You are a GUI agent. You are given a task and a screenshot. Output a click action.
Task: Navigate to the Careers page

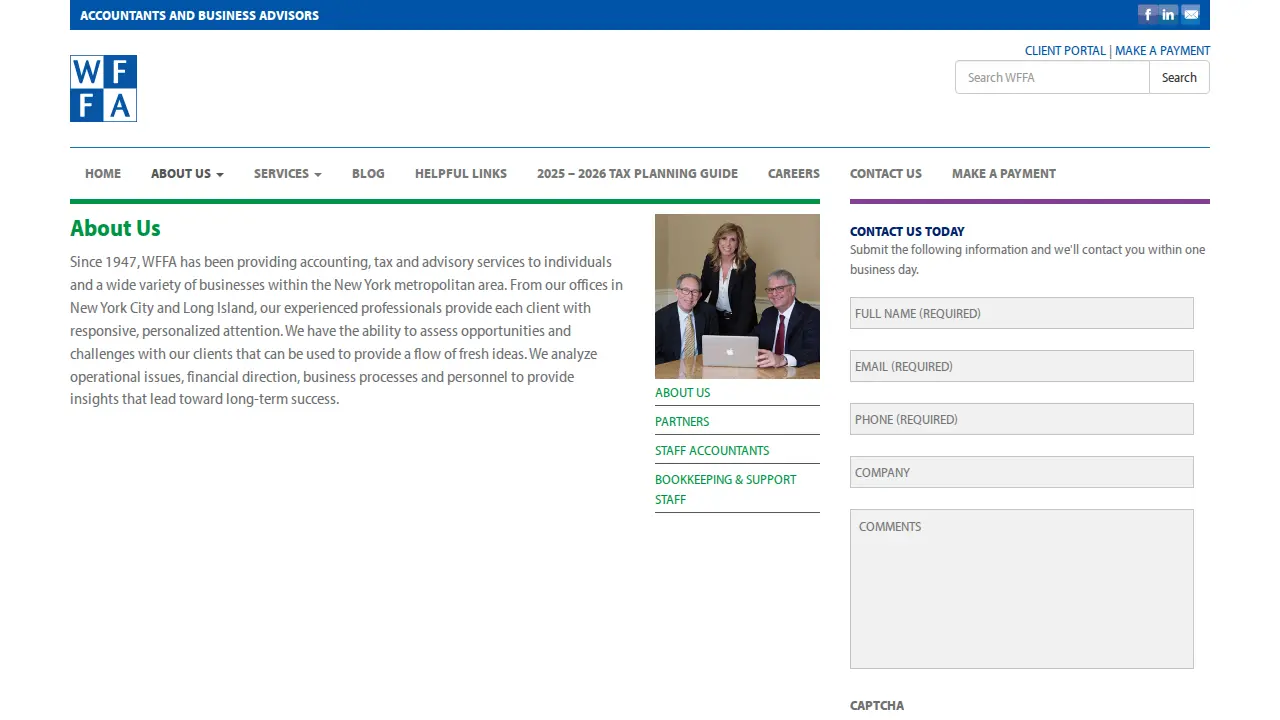pyautogui.click(x=794, y=174)
